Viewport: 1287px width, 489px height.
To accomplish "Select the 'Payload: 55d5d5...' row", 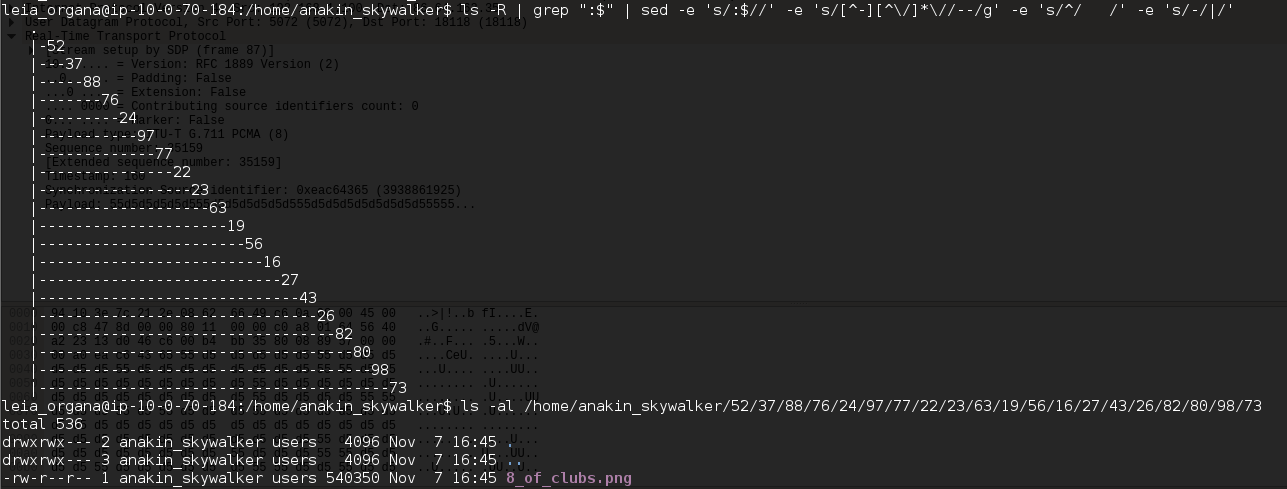I will tap(260, 204).
